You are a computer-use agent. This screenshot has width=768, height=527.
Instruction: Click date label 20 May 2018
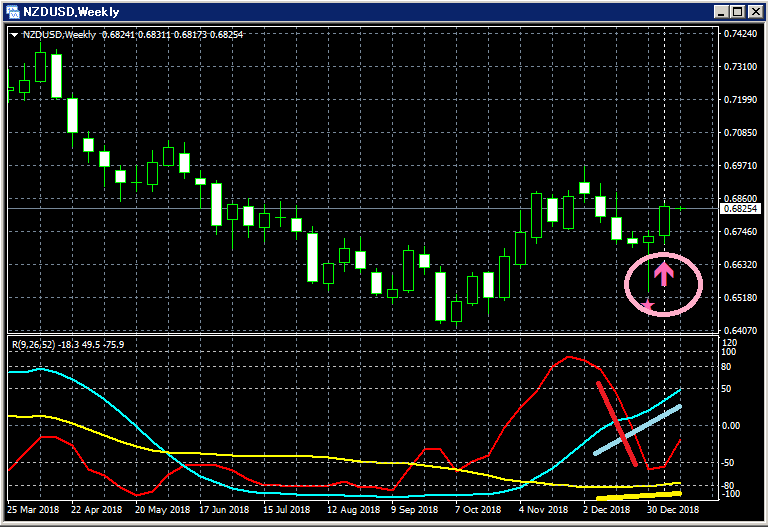[162, 509]
